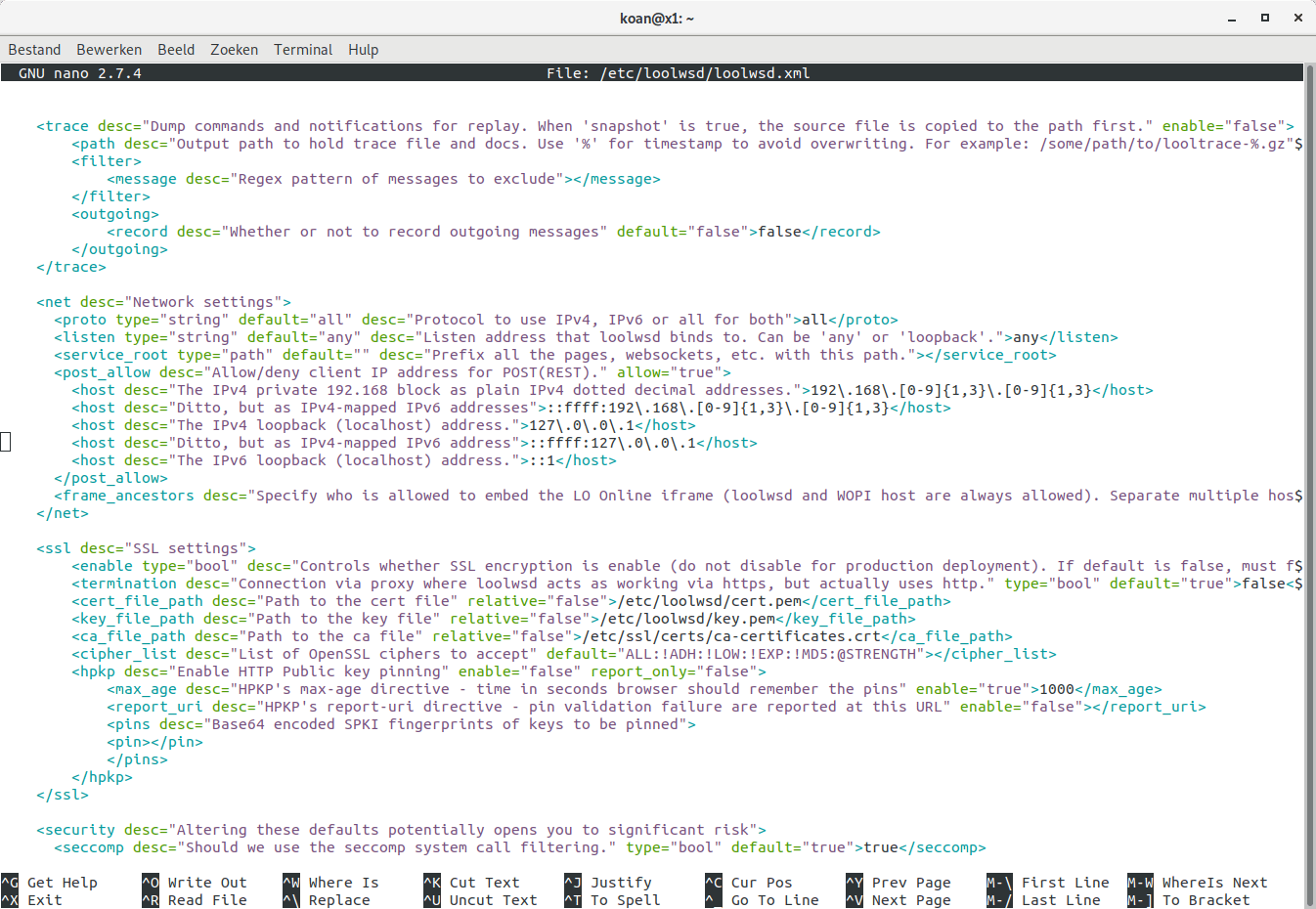Click the Replace shortcut label
Image resolution: width=1316 pixels, height=909 pixels.
pyautogui.click(x=339, y=900)
